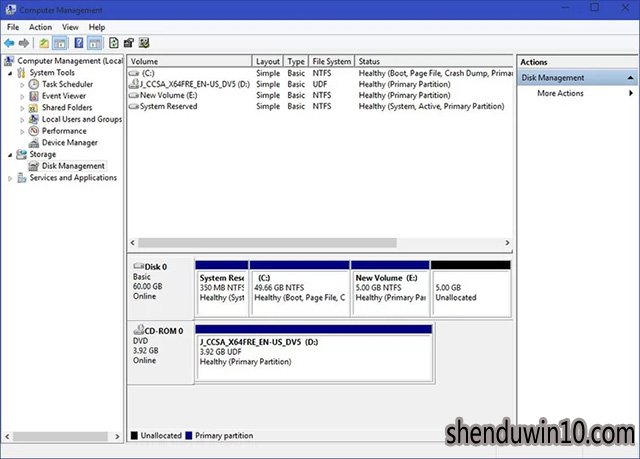Select the 5.00 GB Unallocated block

click(471, 288)
